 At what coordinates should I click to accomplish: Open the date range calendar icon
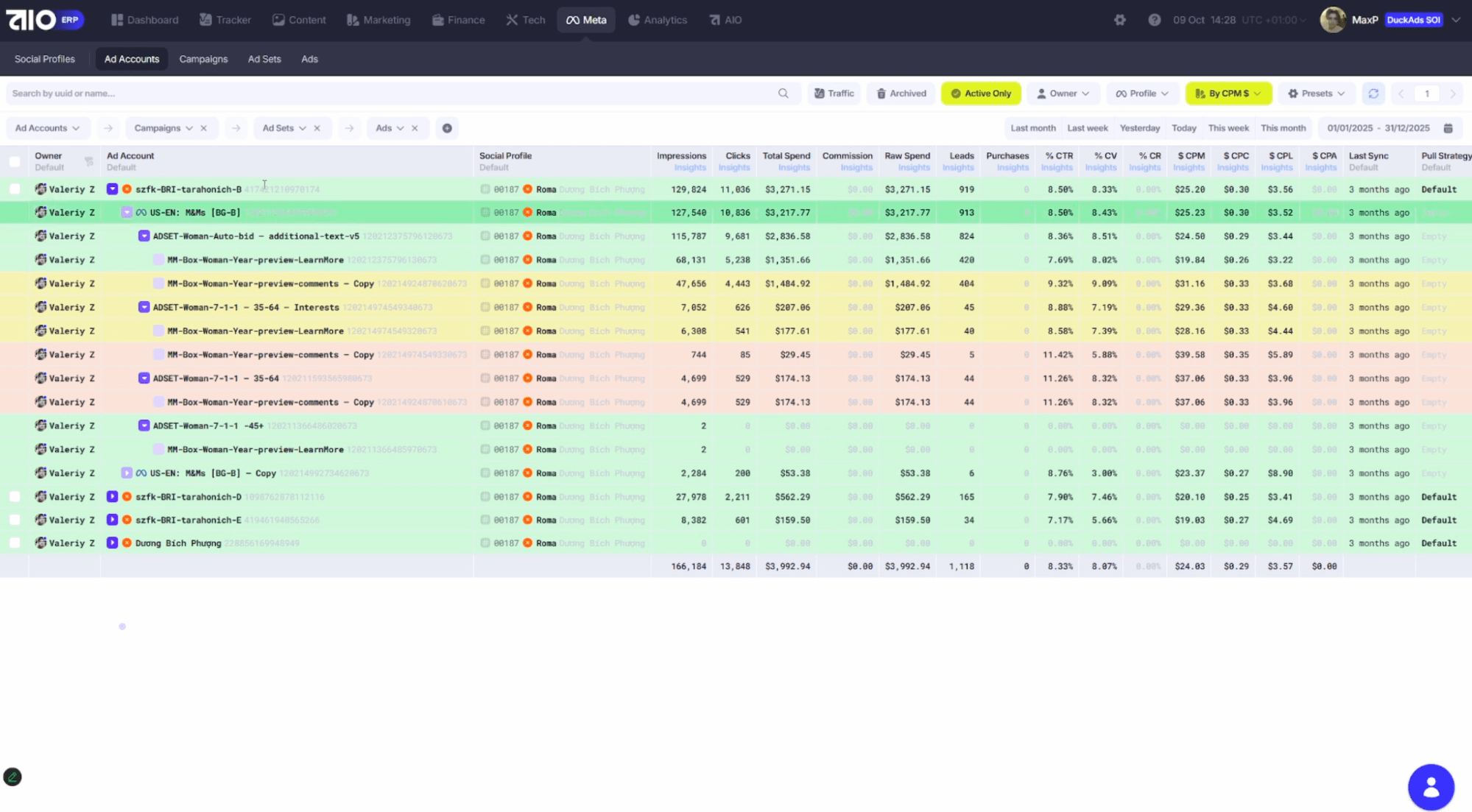click(x=1448, y=128)
